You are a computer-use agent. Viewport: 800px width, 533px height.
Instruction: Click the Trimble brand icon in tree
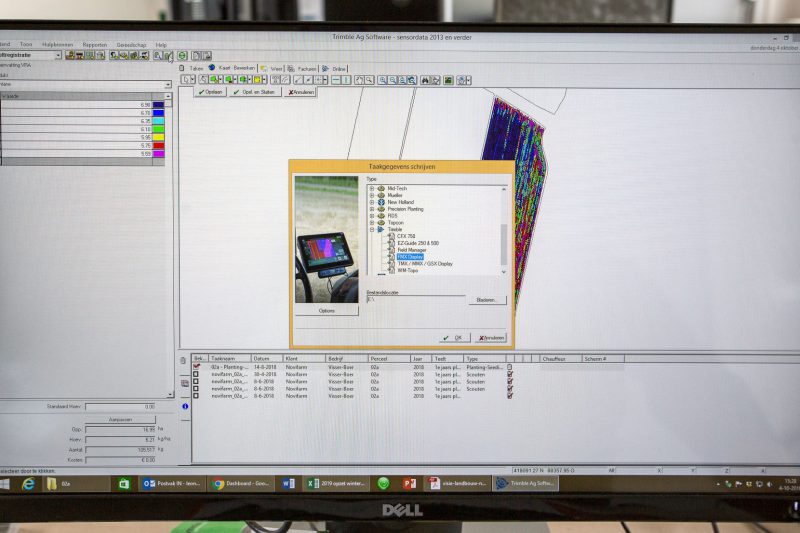[381, 230]
